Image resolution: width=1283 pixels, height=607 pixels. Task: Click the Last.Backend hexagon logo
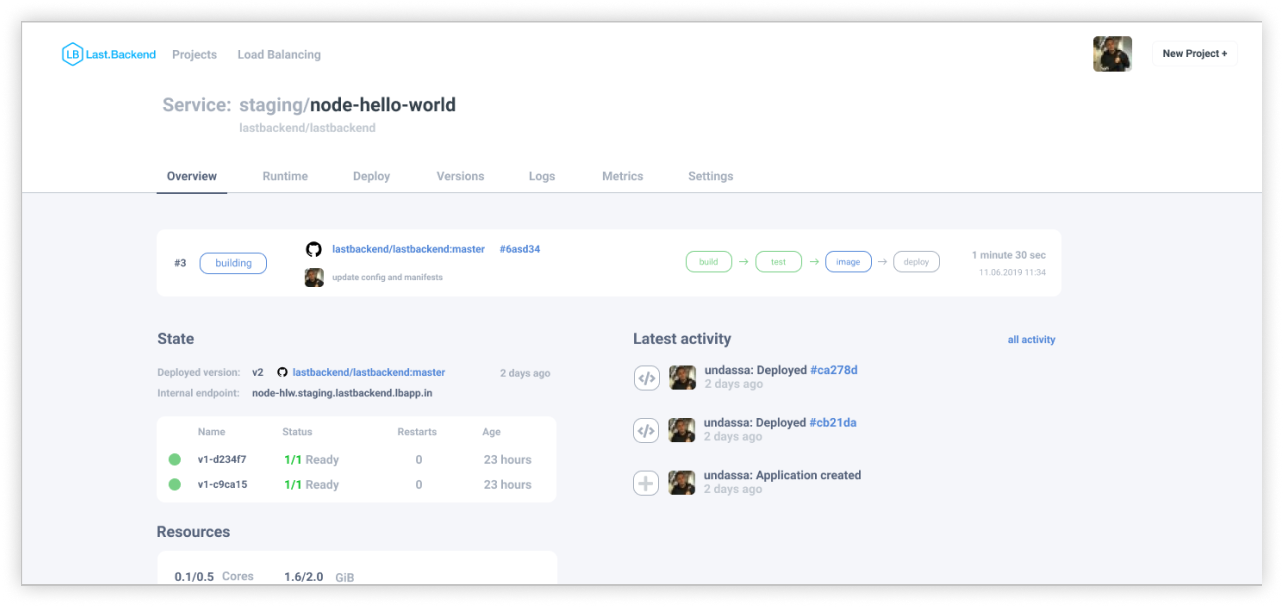pos(72,55)
